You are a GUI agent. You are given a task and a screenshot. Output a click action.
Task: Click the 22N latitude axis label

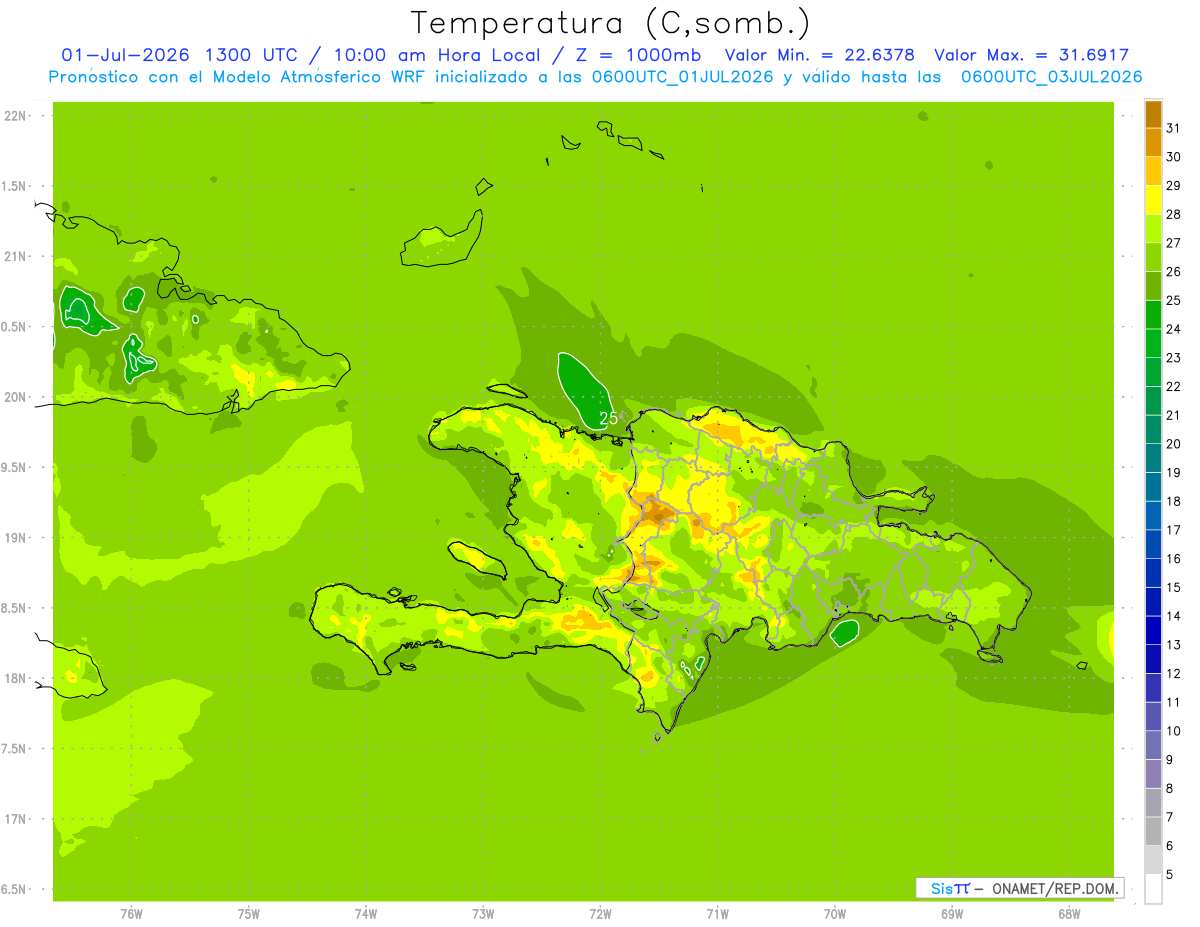click(17, 116)
